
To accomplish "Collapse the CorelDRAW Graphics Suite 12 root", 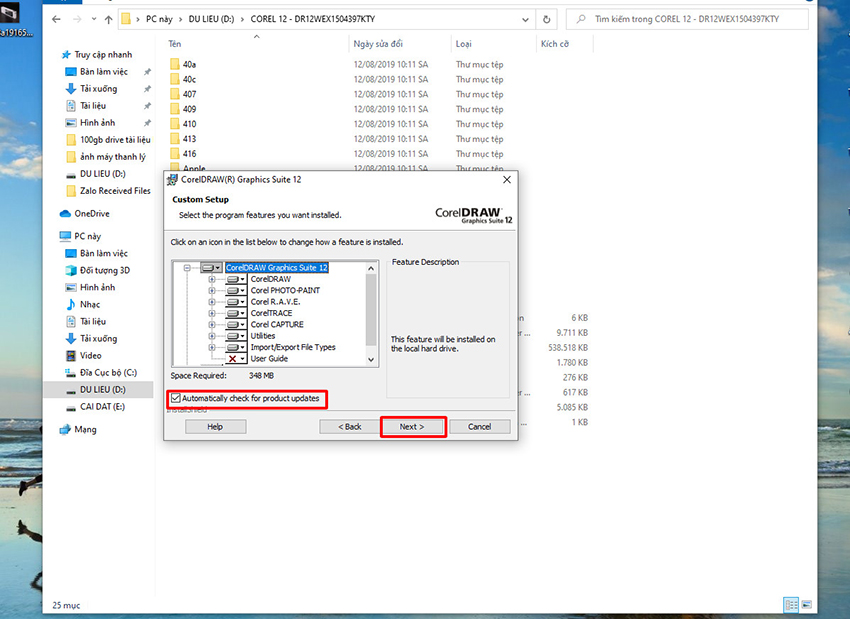I will [x=187, y=268].
